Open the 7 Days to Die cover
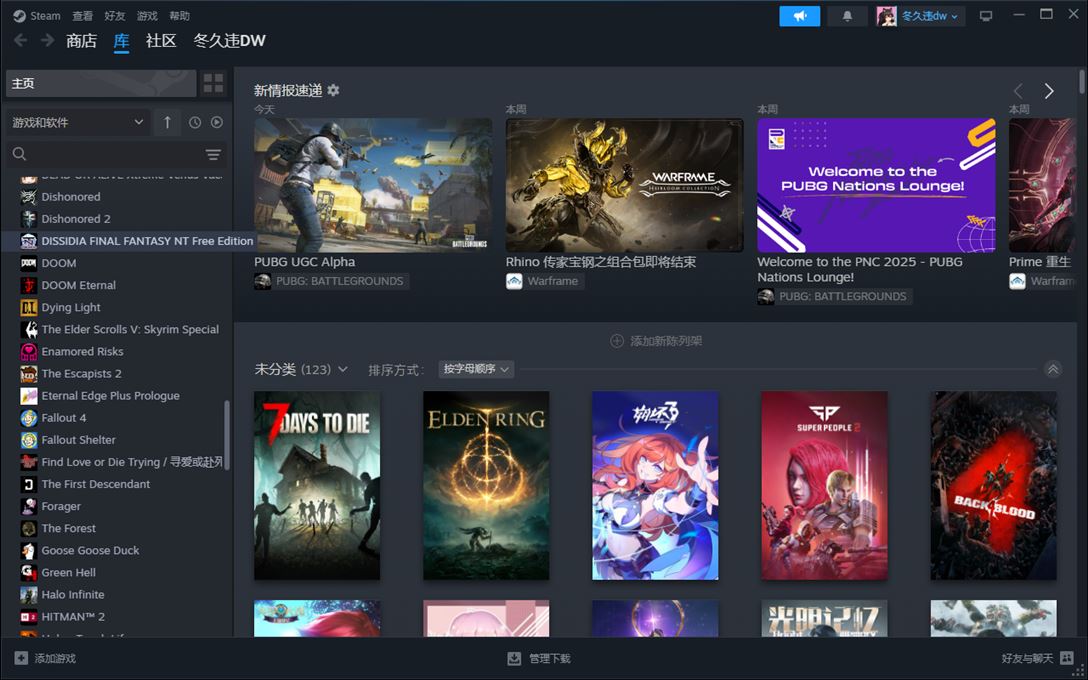This screenshot has width=1088, height=680. point(317,486)
